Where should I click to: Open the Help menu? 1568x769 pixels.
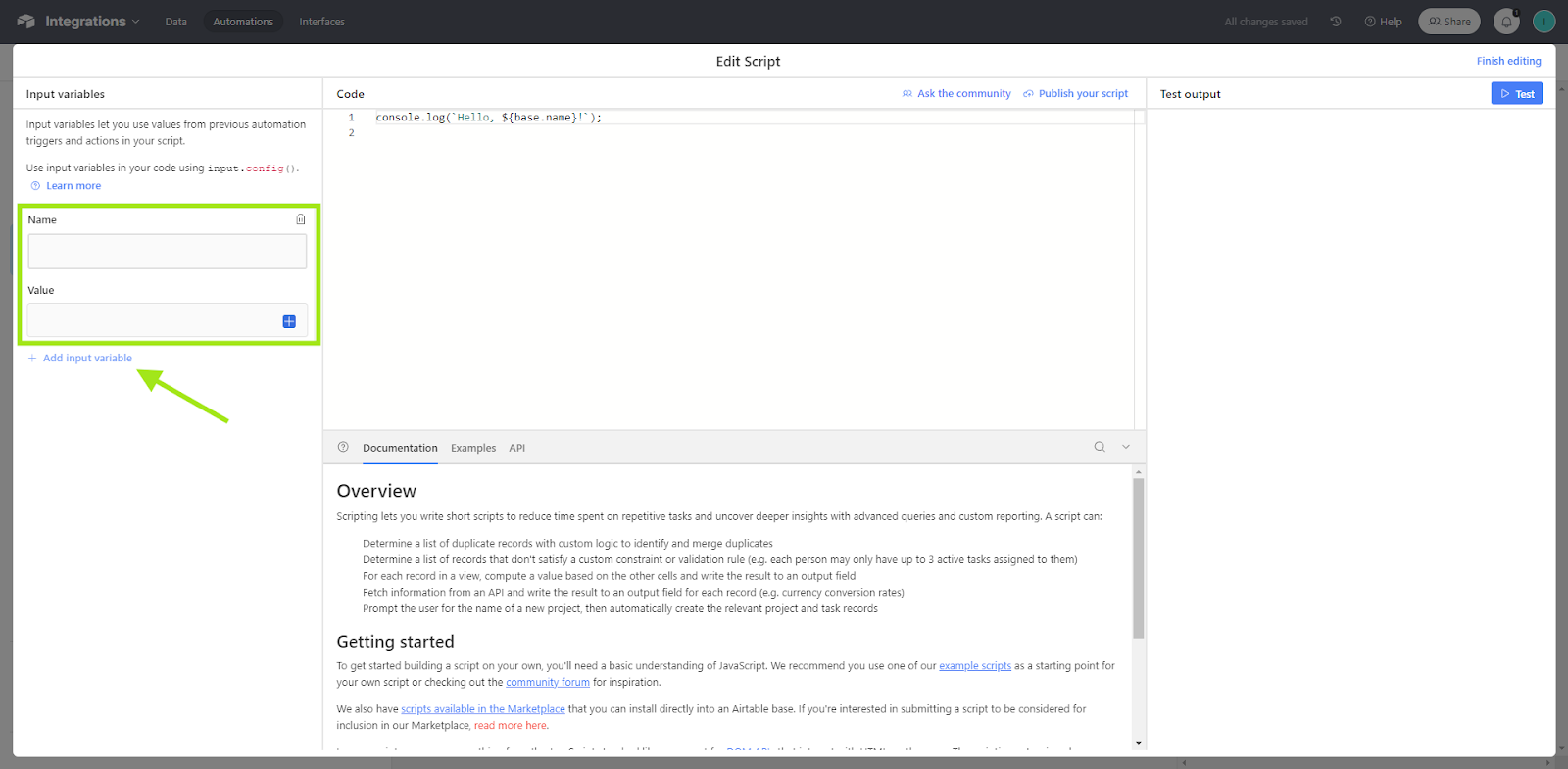[1383, 22]
